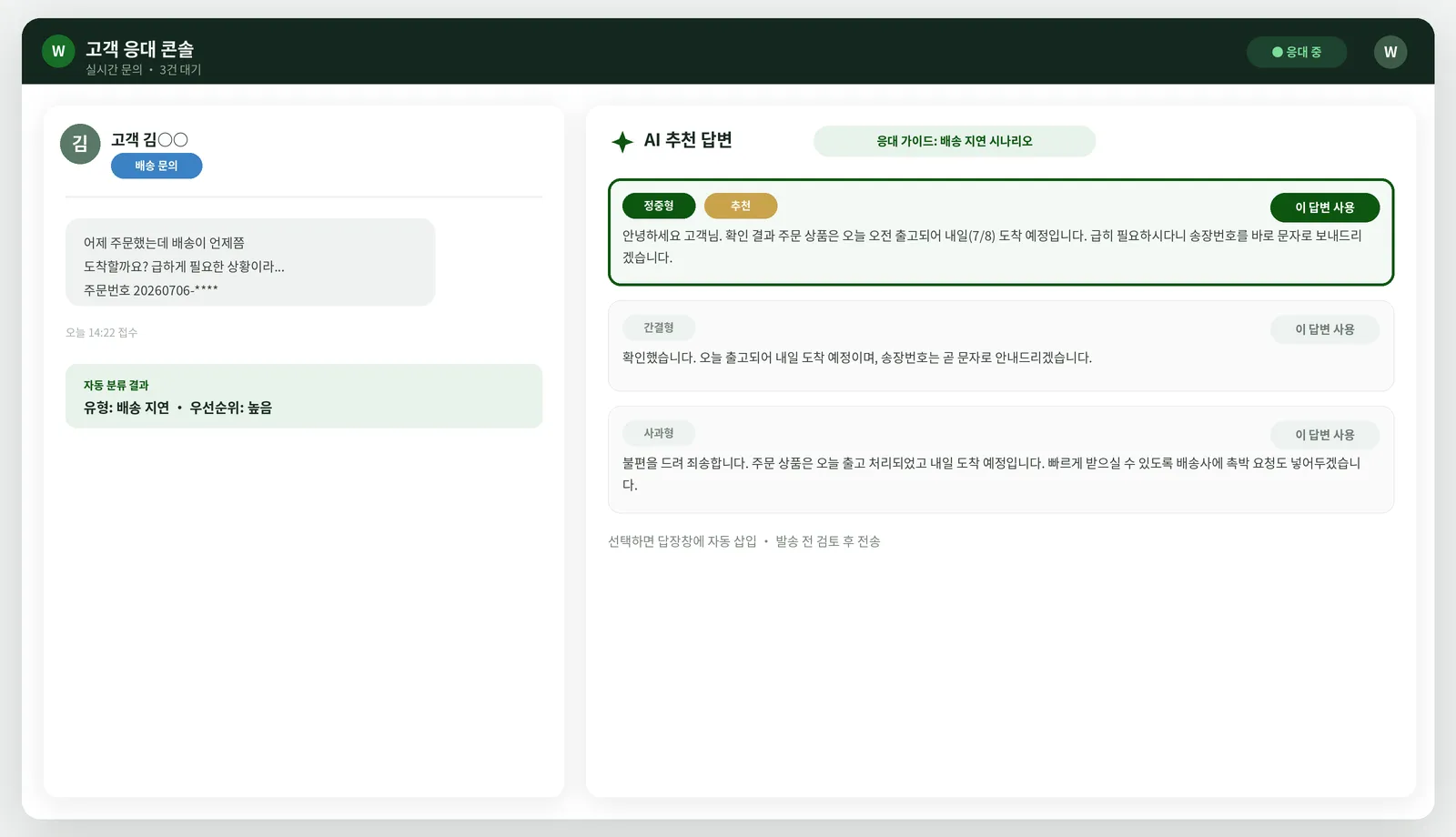Viewport: 1456px width, 837px height.
Task: Click the customer 김 avatar
Action: tap(80, 144)
